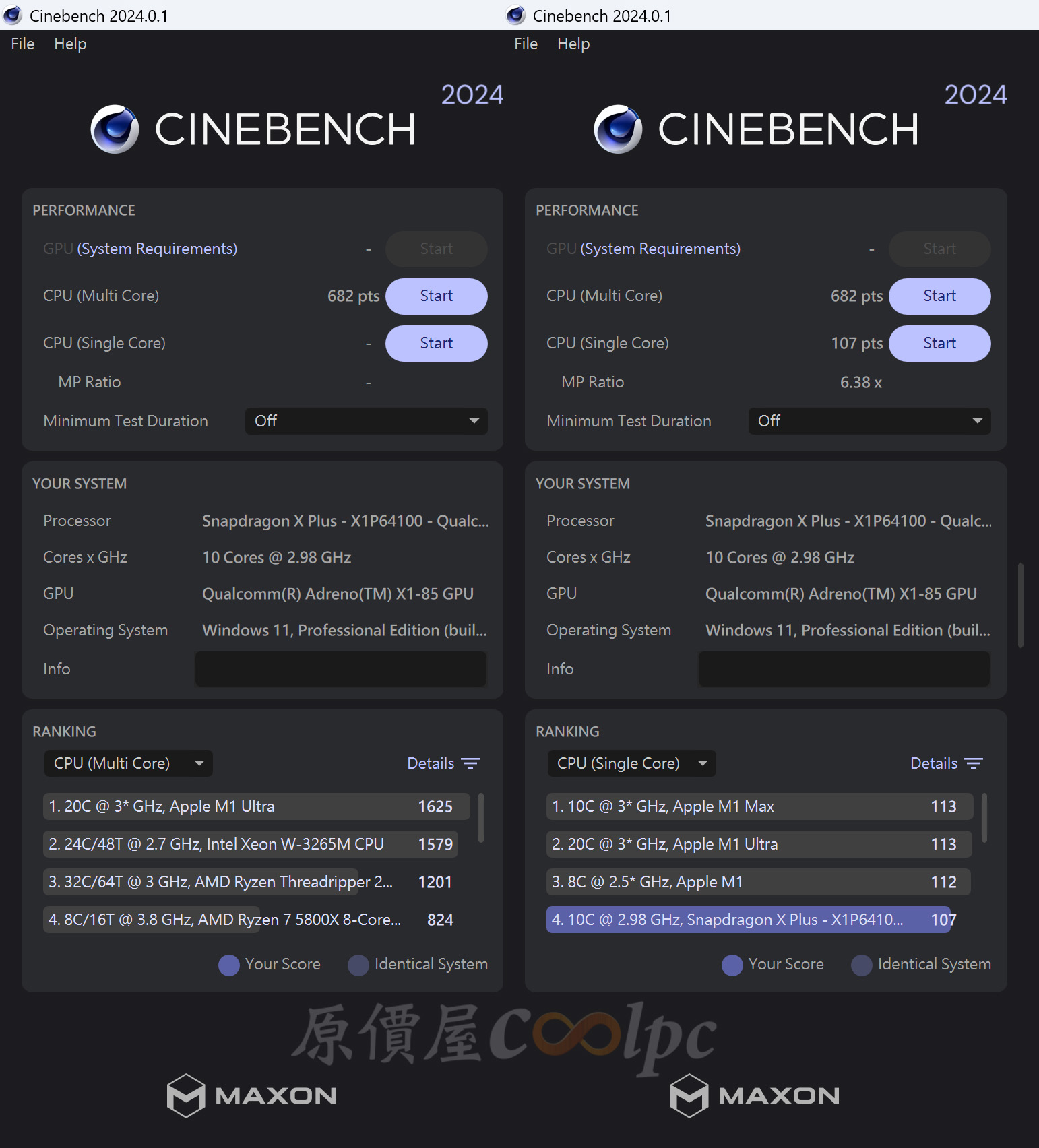Click Adreno X1-85 GPU value in right window

(x=841, y=594)
